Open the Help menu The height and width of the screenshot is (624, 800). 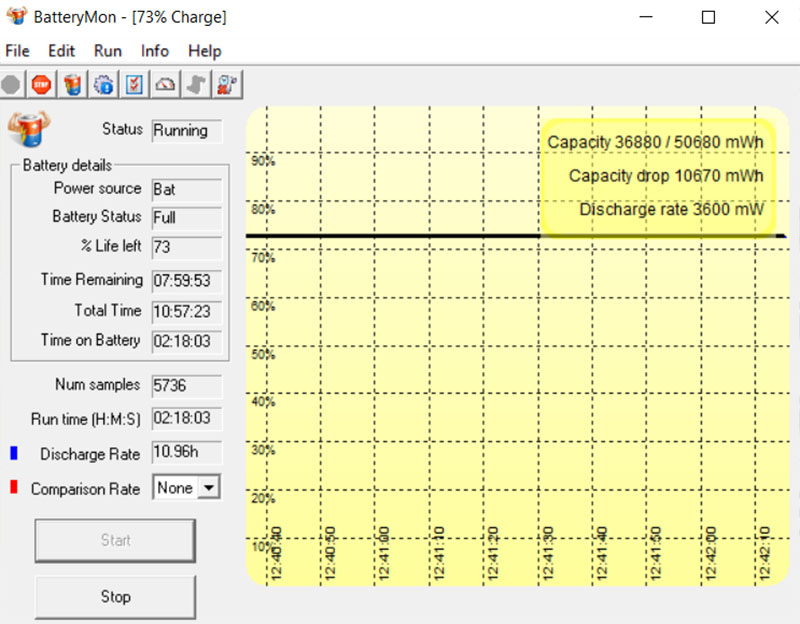click(x=205, y=51)
